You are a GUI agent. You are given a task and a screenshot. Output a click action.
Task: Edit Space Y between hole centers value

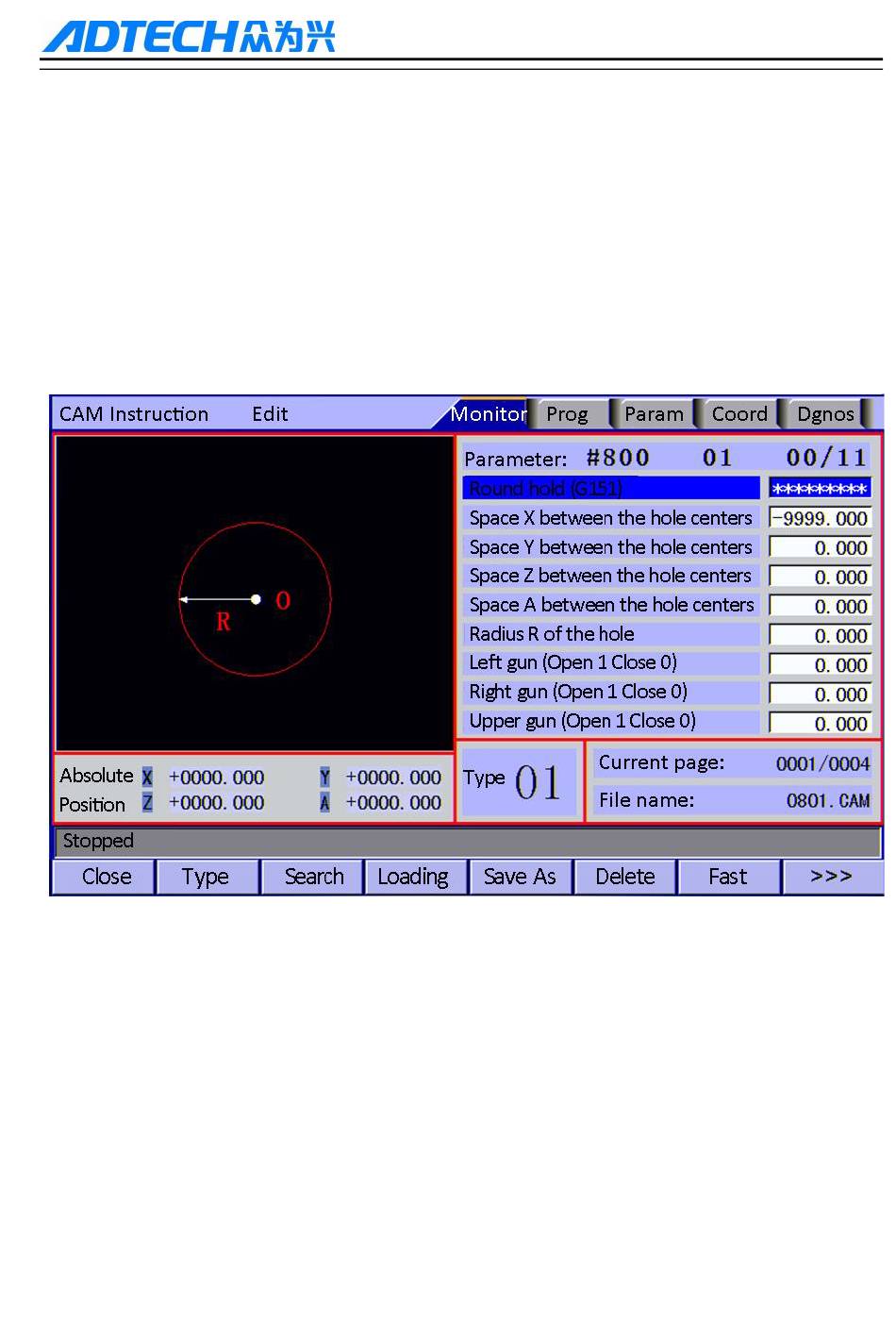[820, 547]
